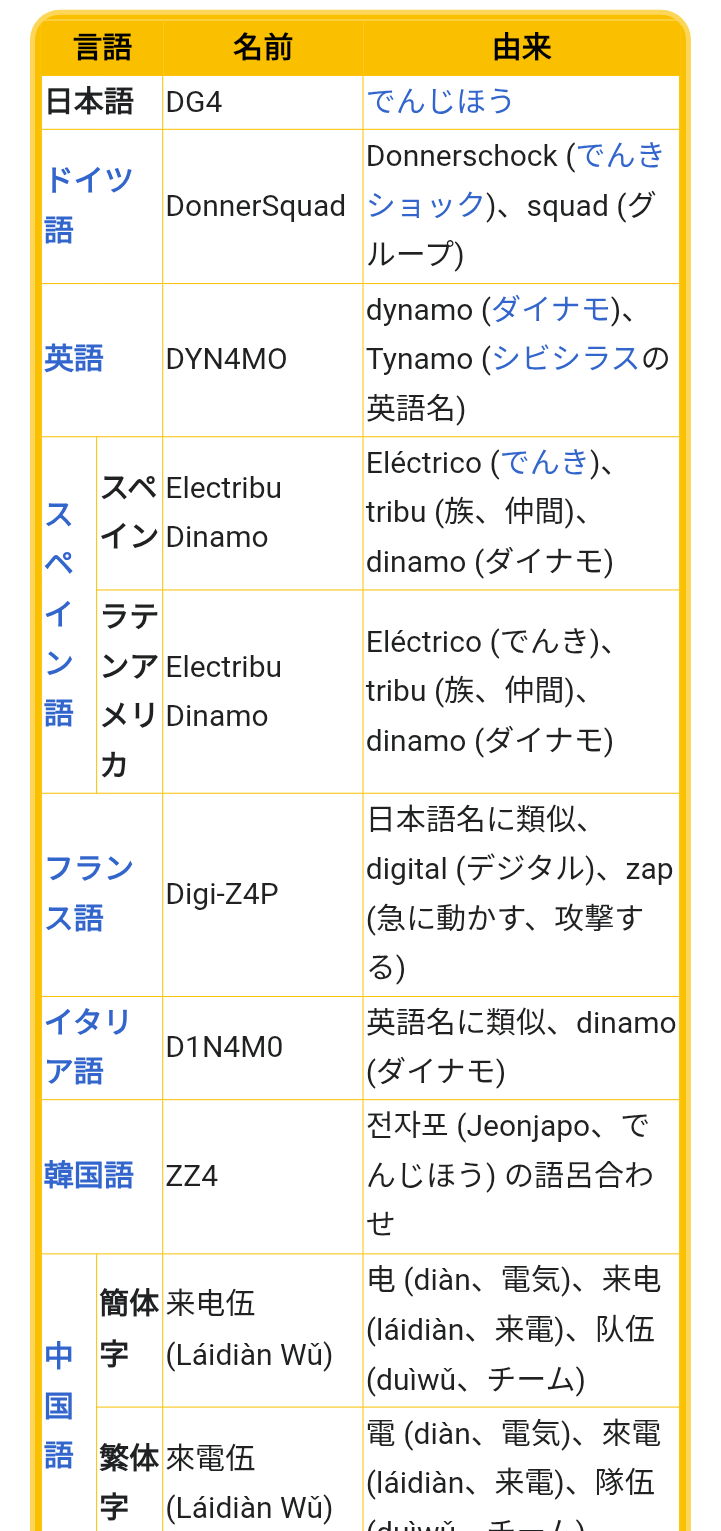
Task: Open the blue ダイナモ link after dynamo
Action: pyautogui.click(x=550, y=310)
